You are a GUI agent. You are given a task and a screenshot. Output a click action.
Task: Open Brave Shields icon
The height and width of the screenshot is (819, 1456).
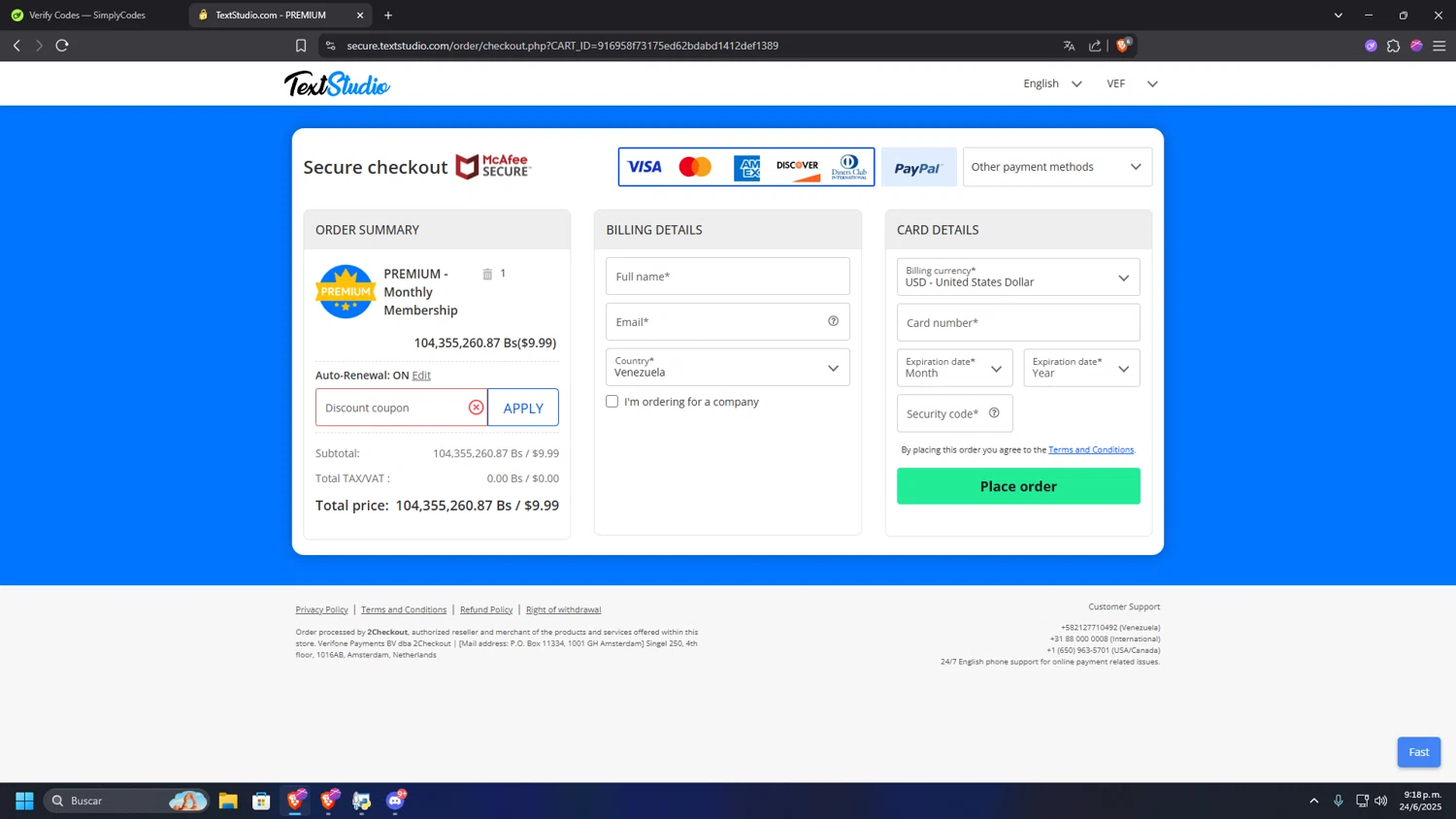(1123, 45)
